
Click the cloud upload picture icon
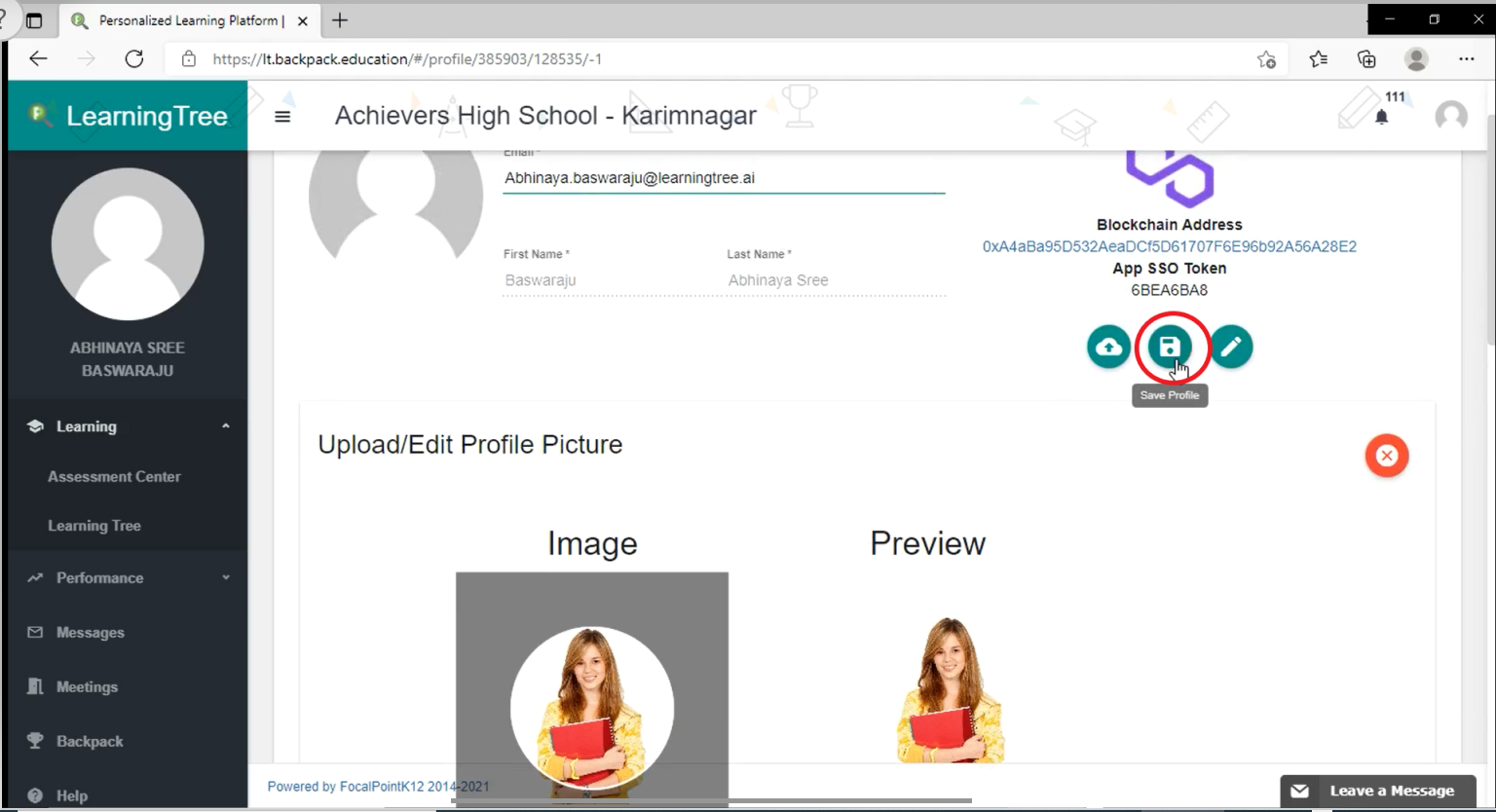coord(1108,347)
